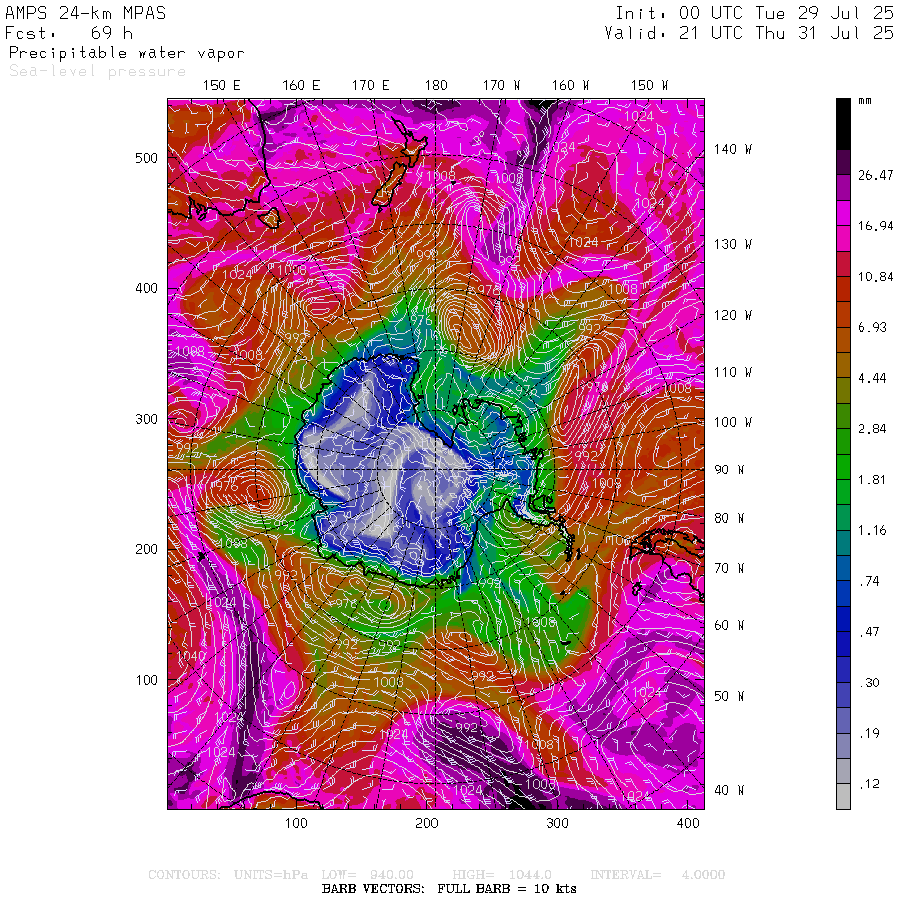Click the ".19" colorbar value
The image size is (900, 900).
[x=869, y=733]
